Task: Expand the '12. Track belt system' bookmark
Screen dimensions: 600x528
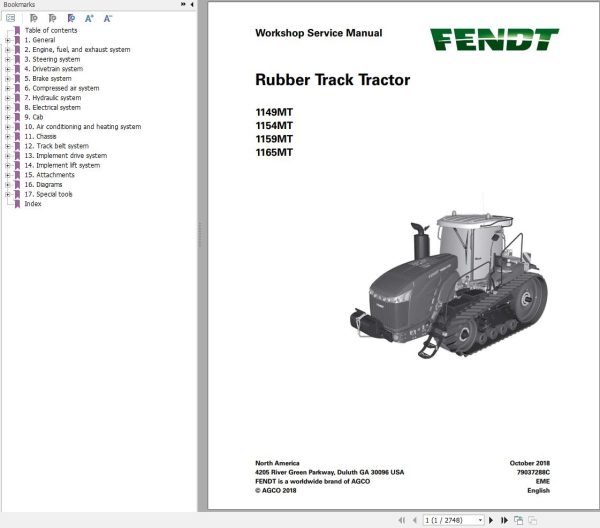Action: (x=8, y=146)
